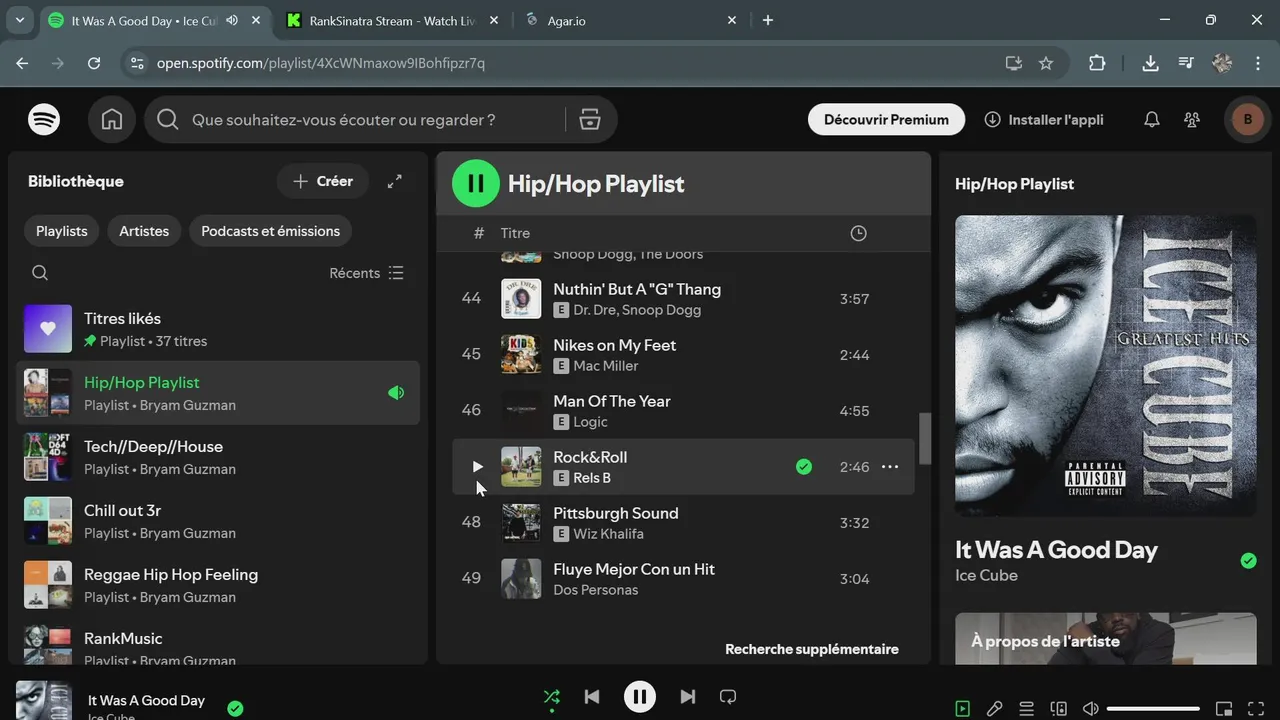Click Découvrir Premium button
Viewport: 1280px width, 720px height.
click(x=886, y=120)
